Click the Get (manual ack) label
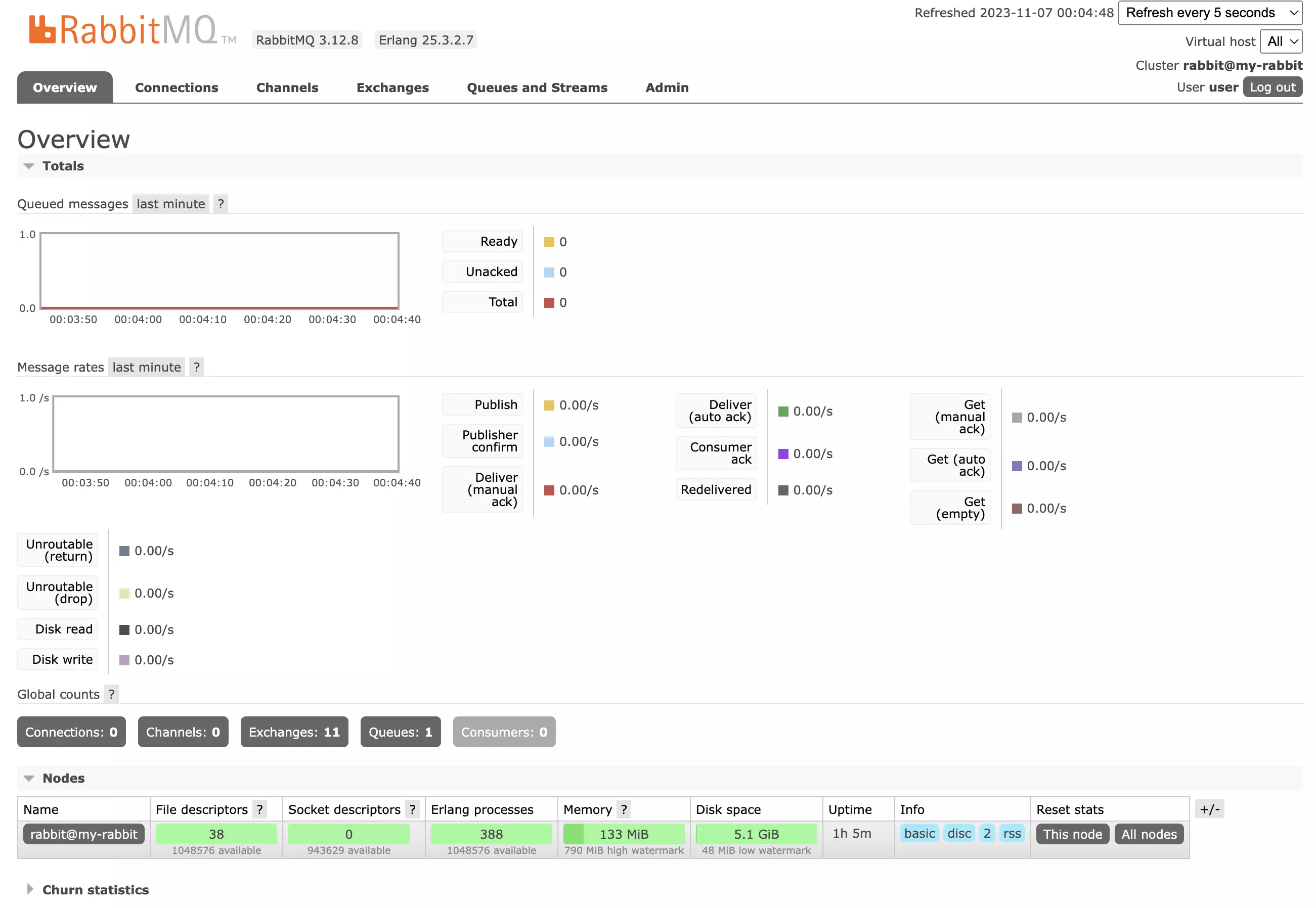The height and width of the screenshot is (908, 1316). point(950,417)
